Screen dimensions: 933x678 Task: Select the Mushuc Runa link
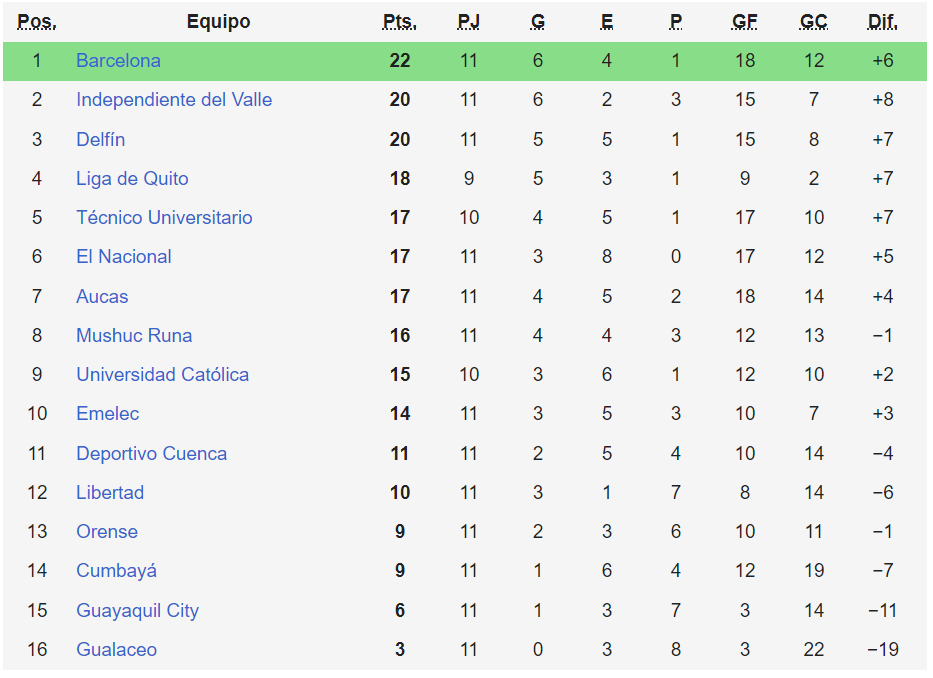(134, 336)
